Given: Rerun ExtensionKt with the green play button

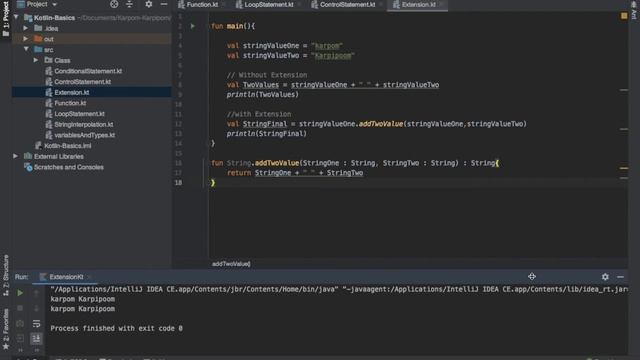Looking at the screenshot, I should 20,293.
